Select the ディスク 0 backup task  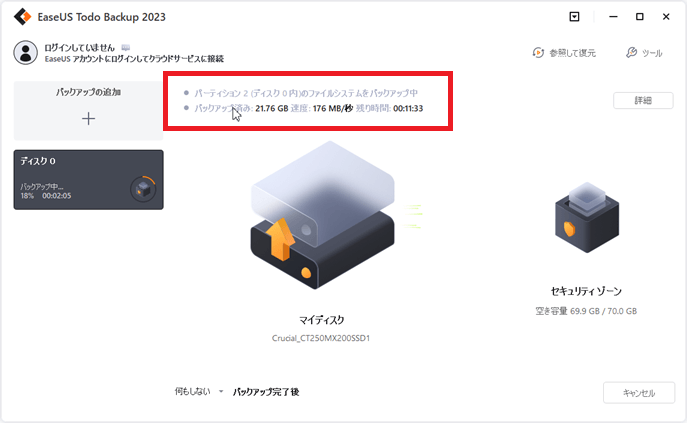coord(89,180)
